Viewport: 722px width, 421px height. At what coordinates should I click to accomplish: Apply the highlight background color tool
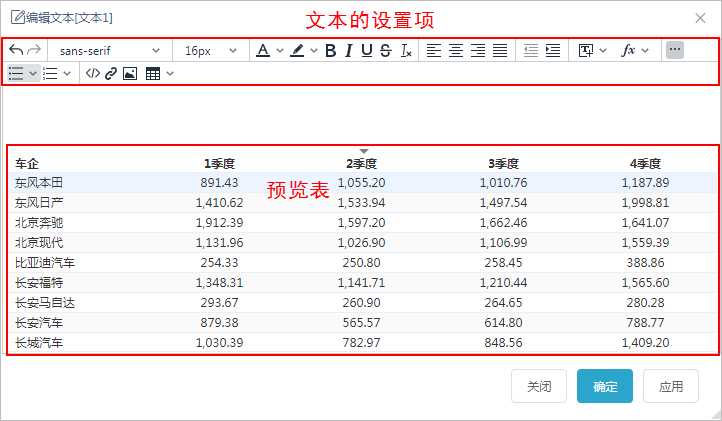coord(297,50)
